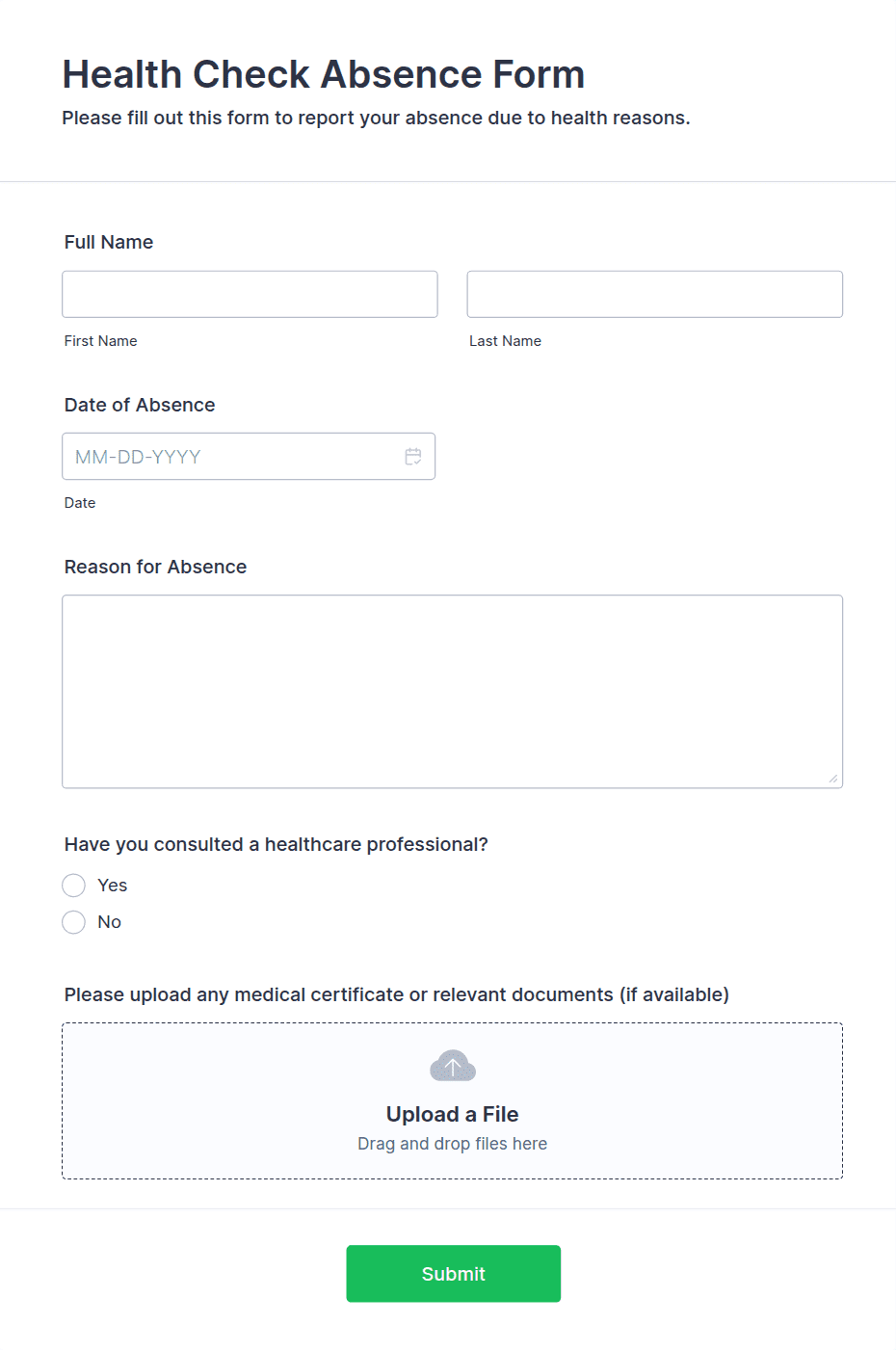This screenshot has width=896, height=1350.
Task: Click the cloud upload icon
Action: tap(452, 1065)
